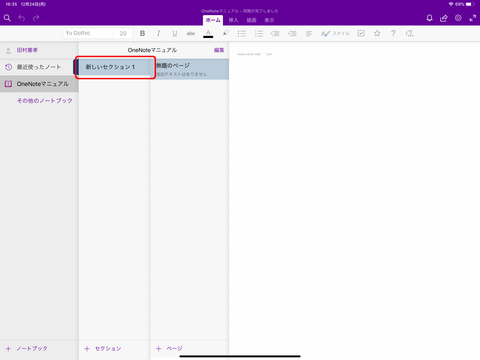The height and width of the screenshot is (360, 480).
Task: Open the search magnifier icon
Action: pos(7,18)
